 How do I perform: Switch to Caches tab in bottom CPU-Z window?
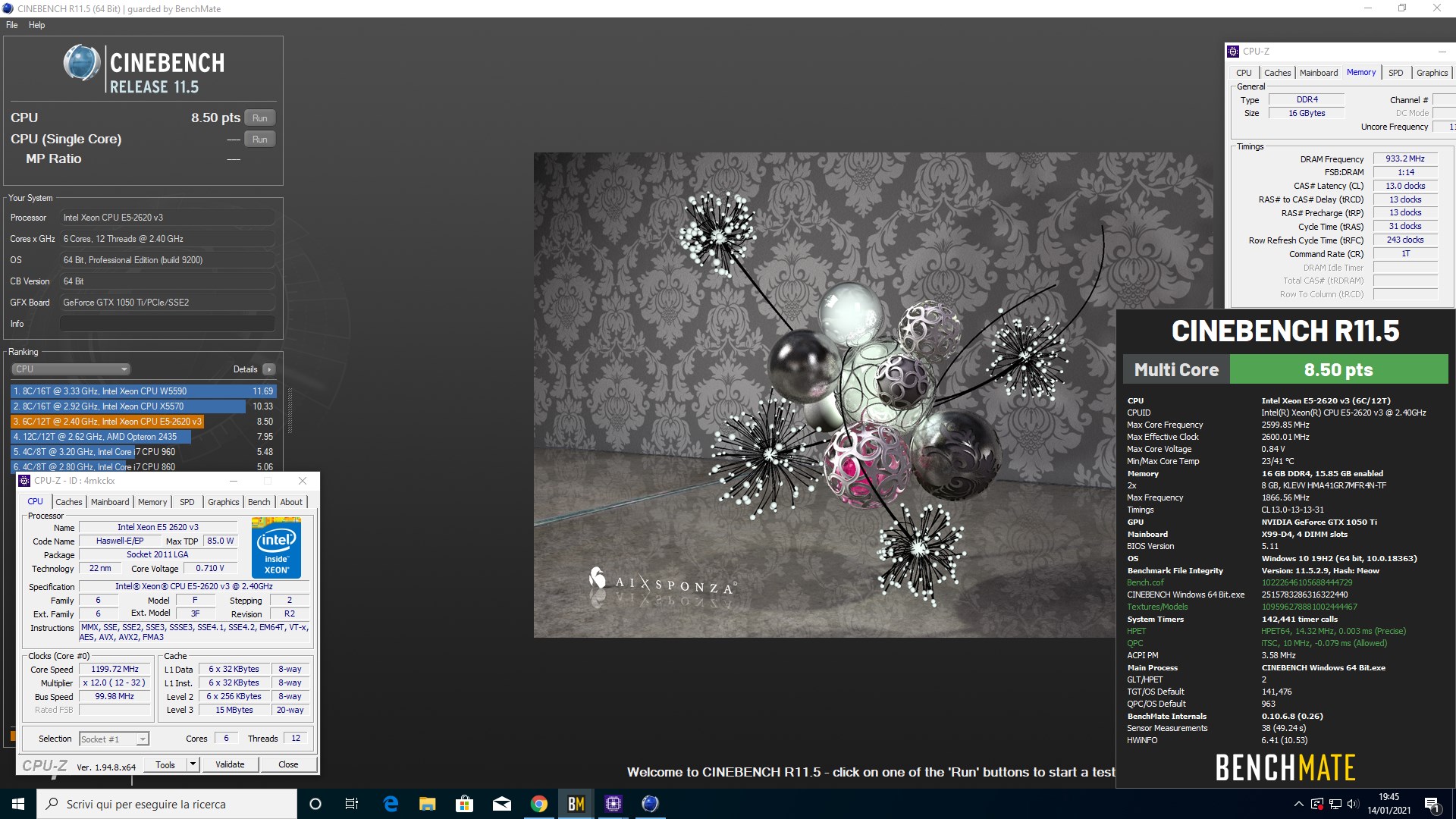point(68,502)
